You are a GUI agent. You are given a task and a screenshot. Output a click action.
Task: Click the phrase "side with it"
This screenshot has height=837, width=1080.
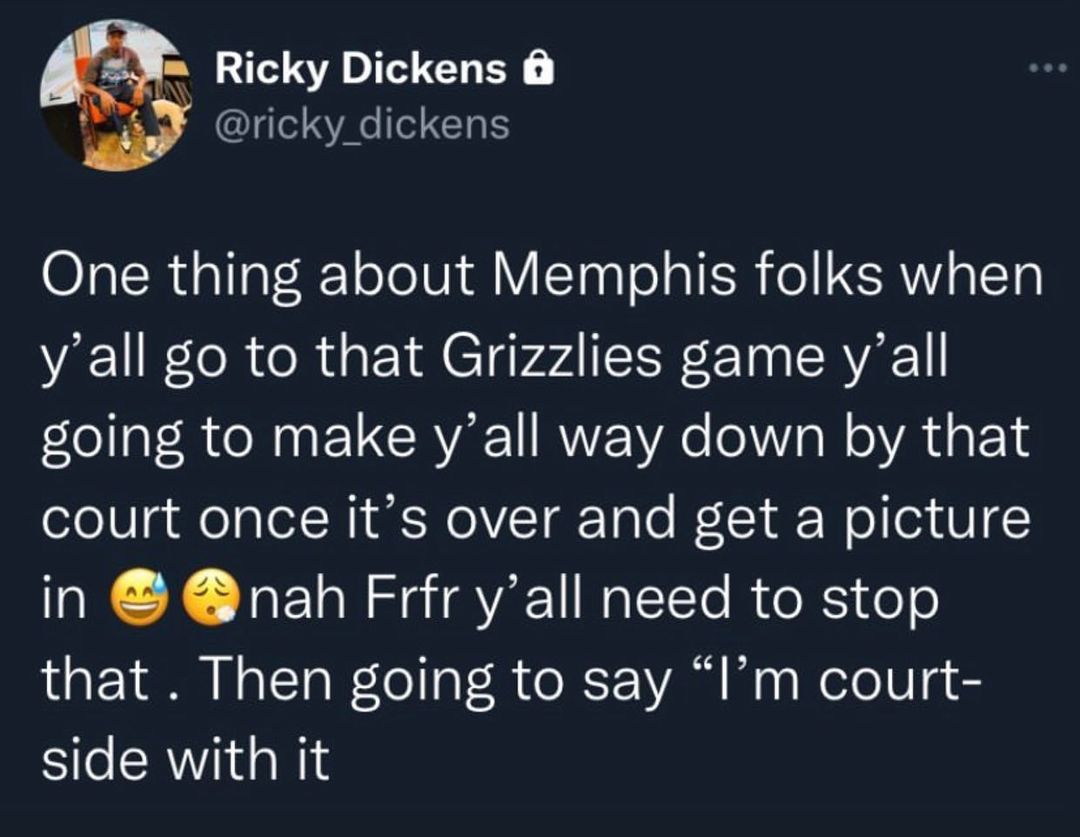point(186,761)
